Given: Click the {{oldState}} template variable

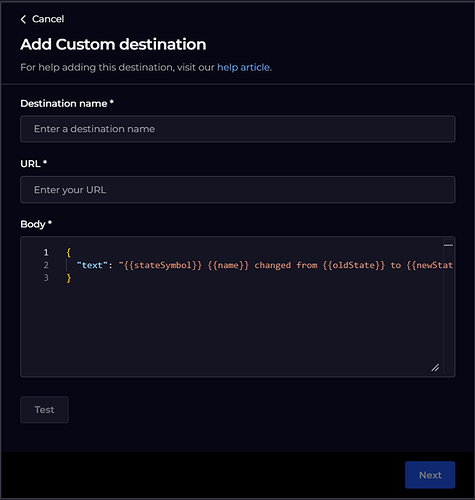Looking at the screenshot, I should (x=354, y=265).
